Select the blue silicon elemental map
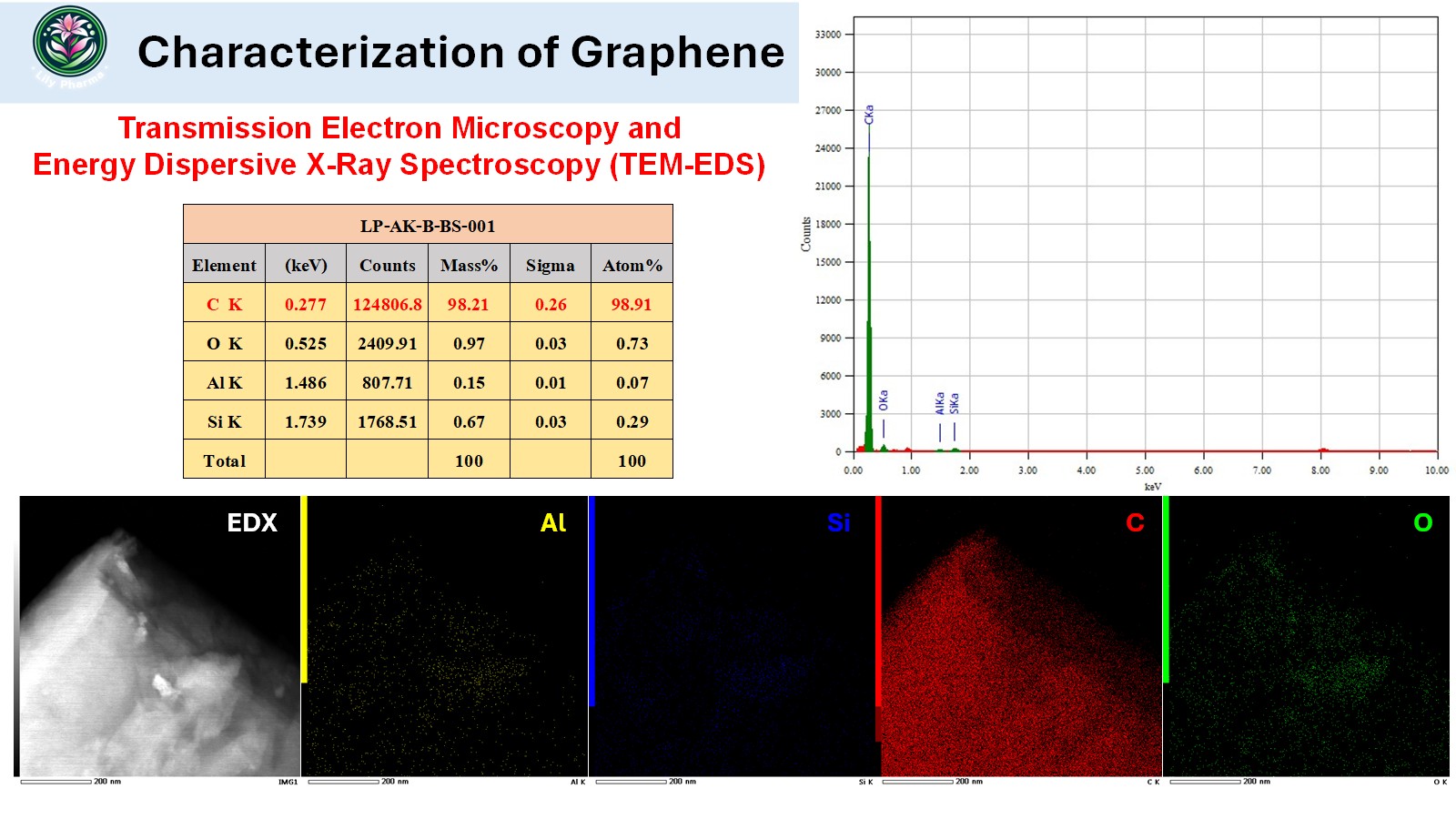Viewport: 1456px width, 819px height. (733, 637)
